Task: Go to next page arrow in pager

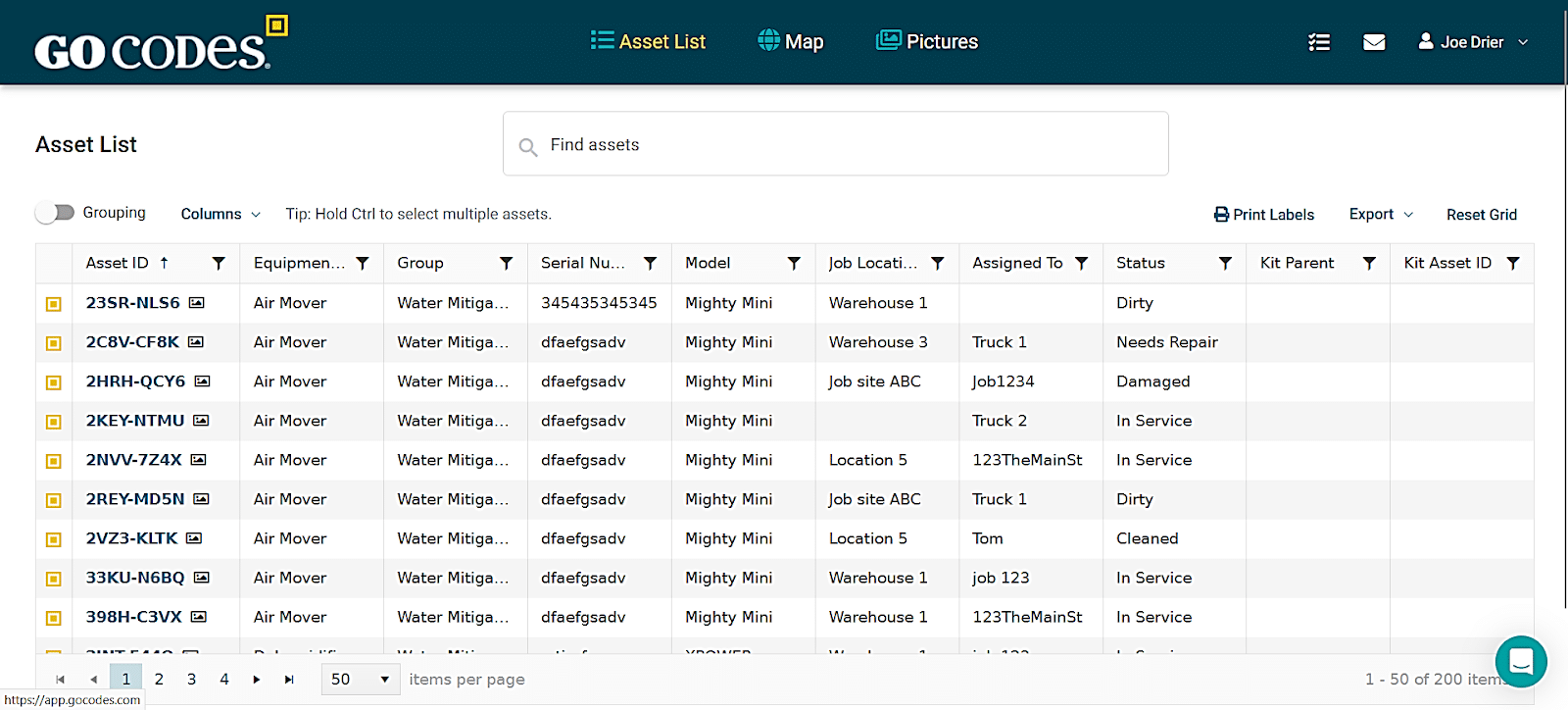Action: tap(257, 680)
